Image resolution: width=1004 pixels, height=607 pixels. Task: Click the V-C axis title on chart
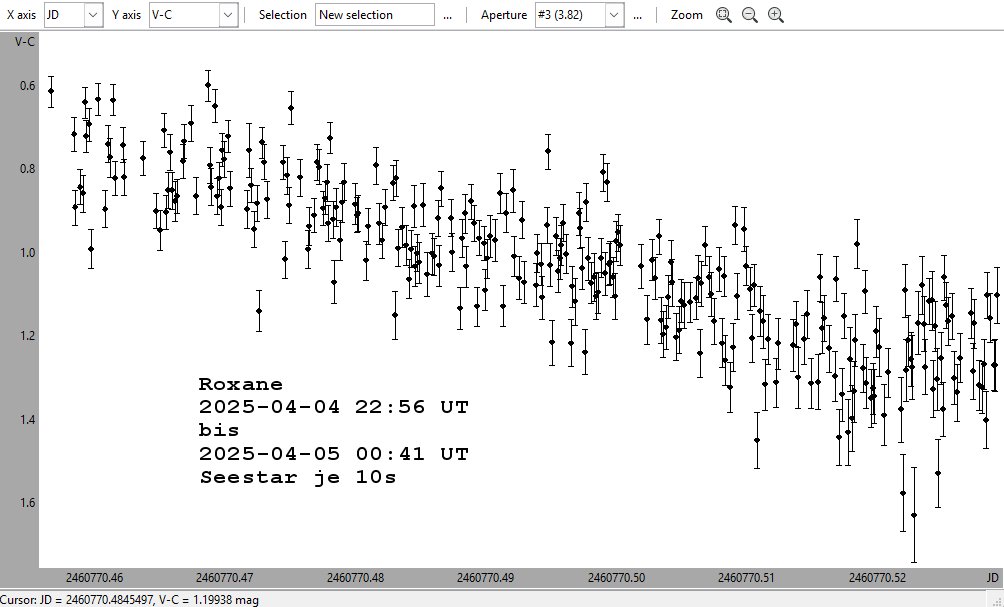[x=25, y=42]
